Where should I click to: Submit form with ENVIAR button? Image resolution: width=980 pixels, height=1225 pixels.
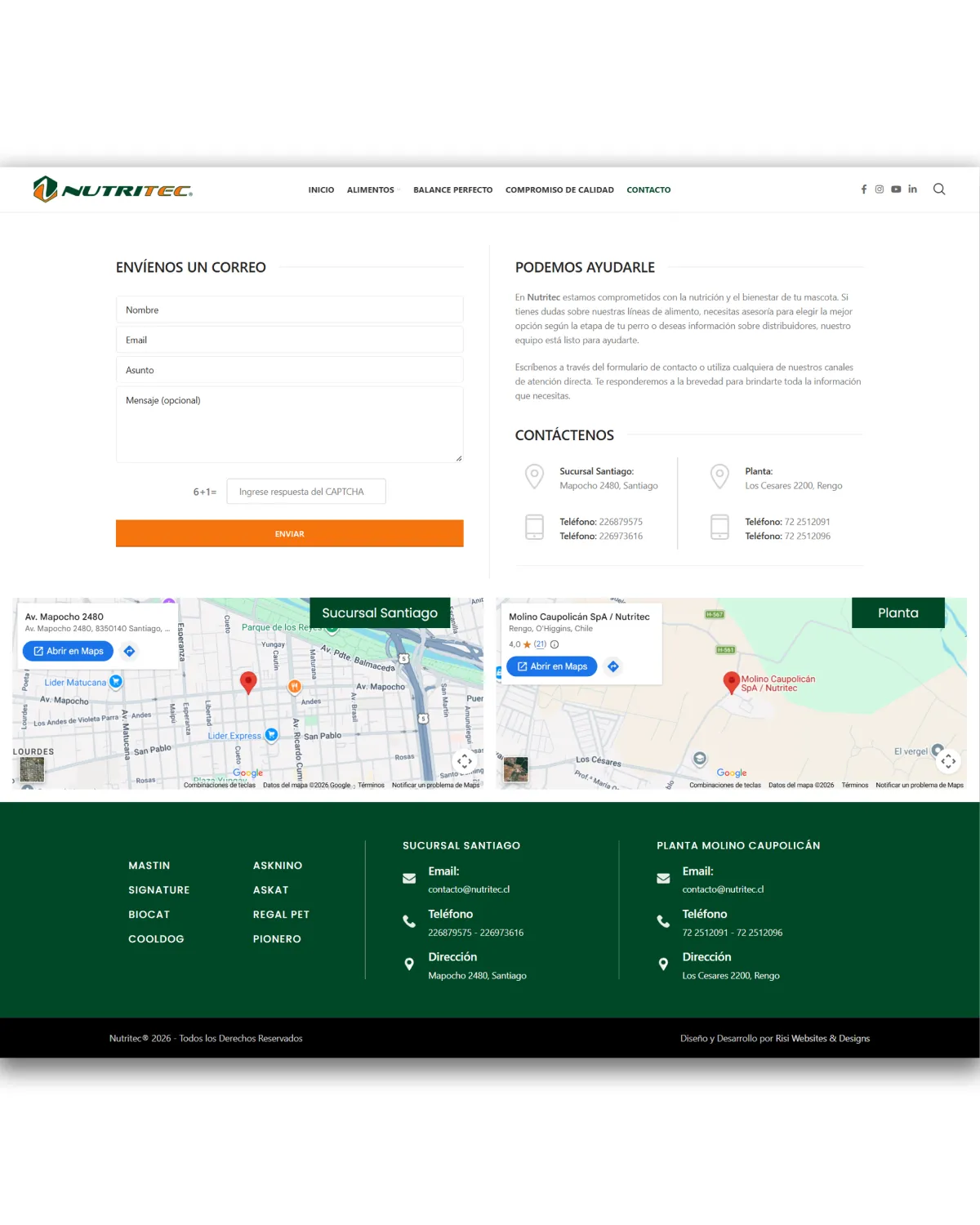click(289, 533)
